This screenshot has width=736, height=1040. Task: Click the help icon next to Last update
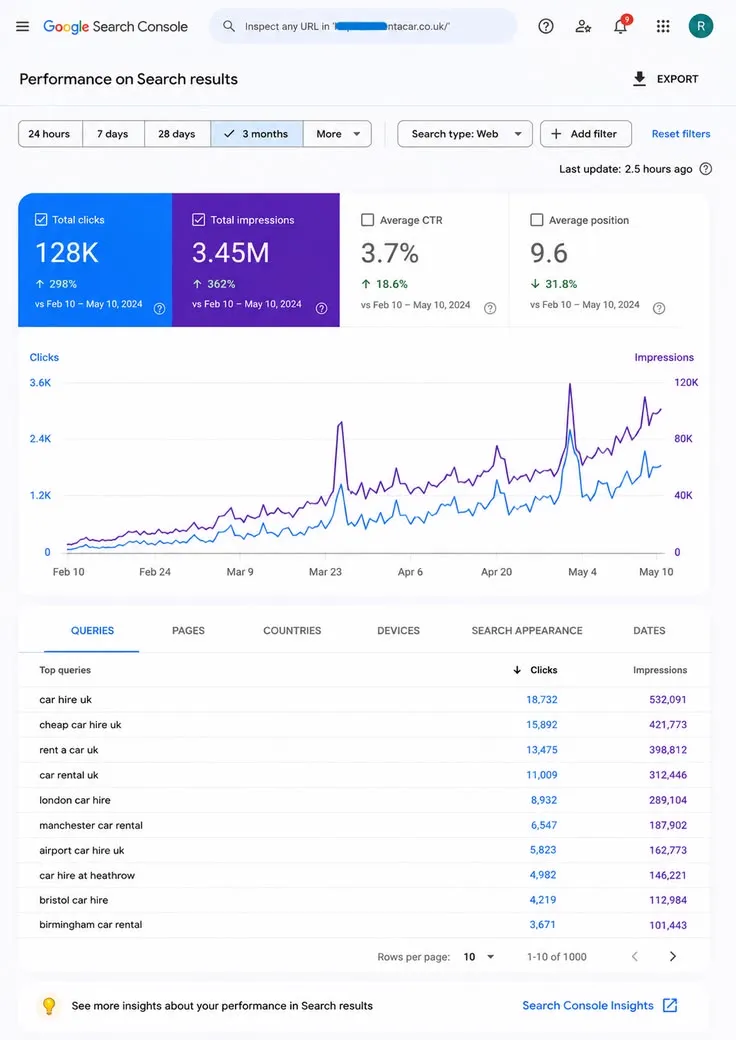(706, 169)
